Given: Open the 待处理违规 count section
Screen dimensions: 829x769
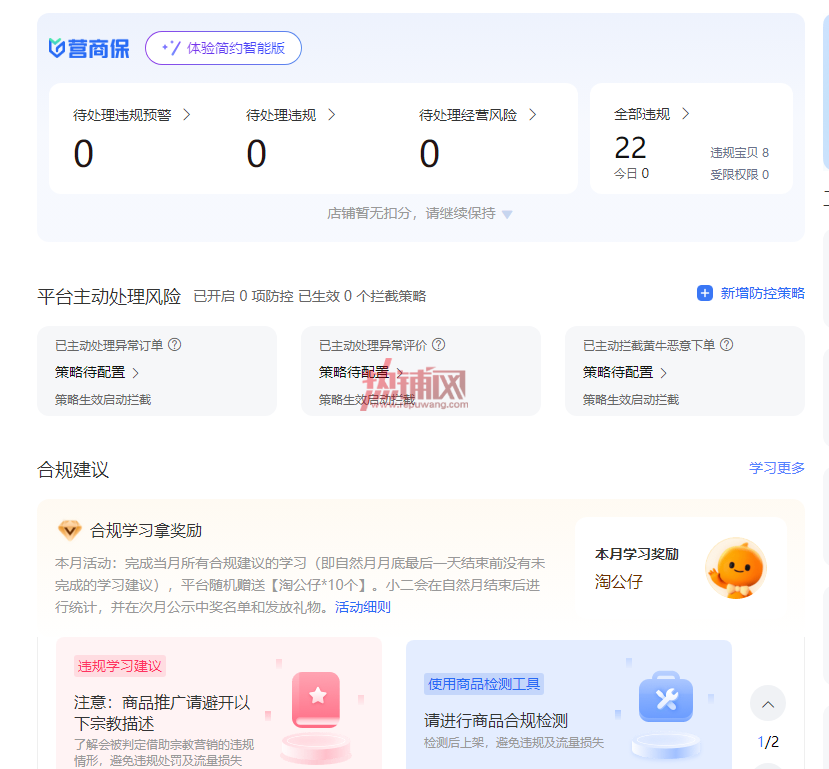Looking at the screenshot, I should (x=291, y=138).
